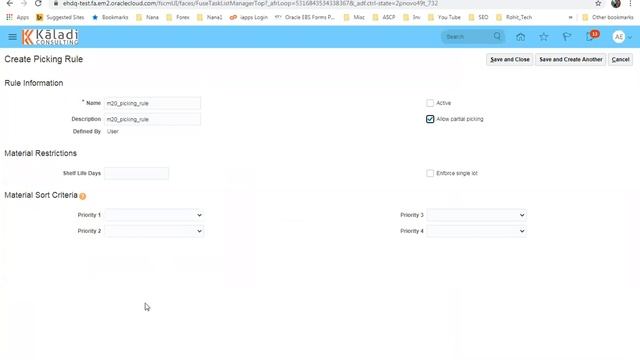640x360 pixels.
Task: Open the Watchlist flag icon
Action: point(567,37)
